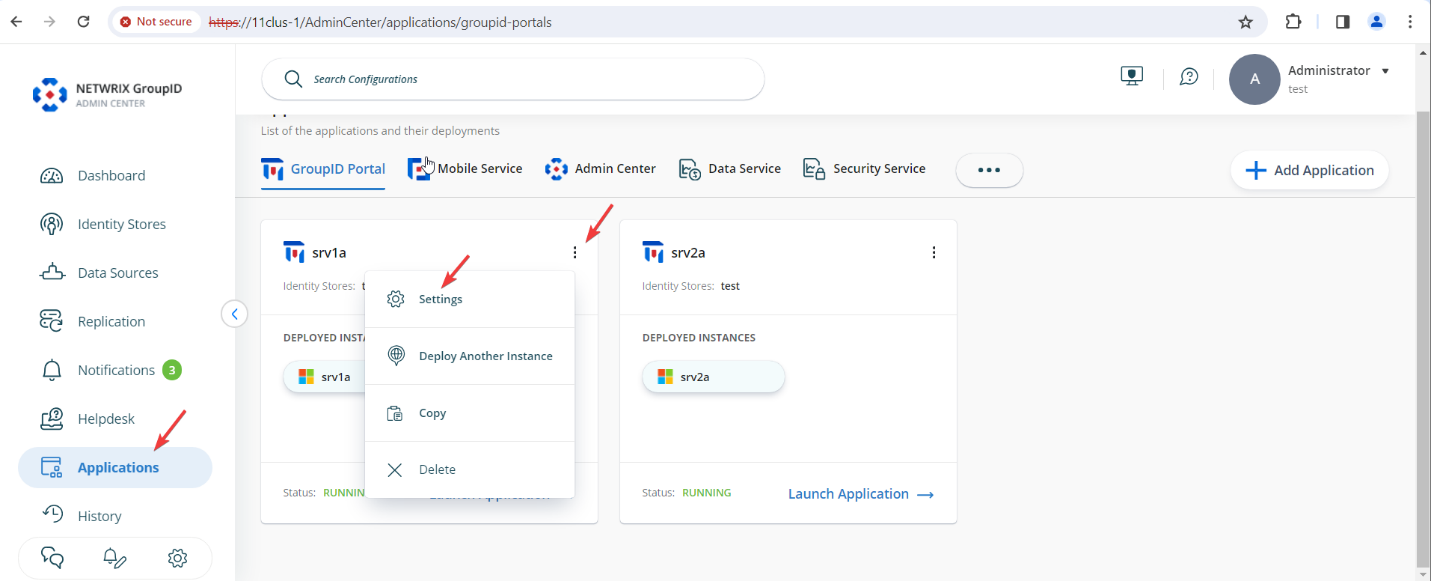Choose Delete from the srv1a menu
This screenshot has height=581, width=1431.
[x=439, y=469]
